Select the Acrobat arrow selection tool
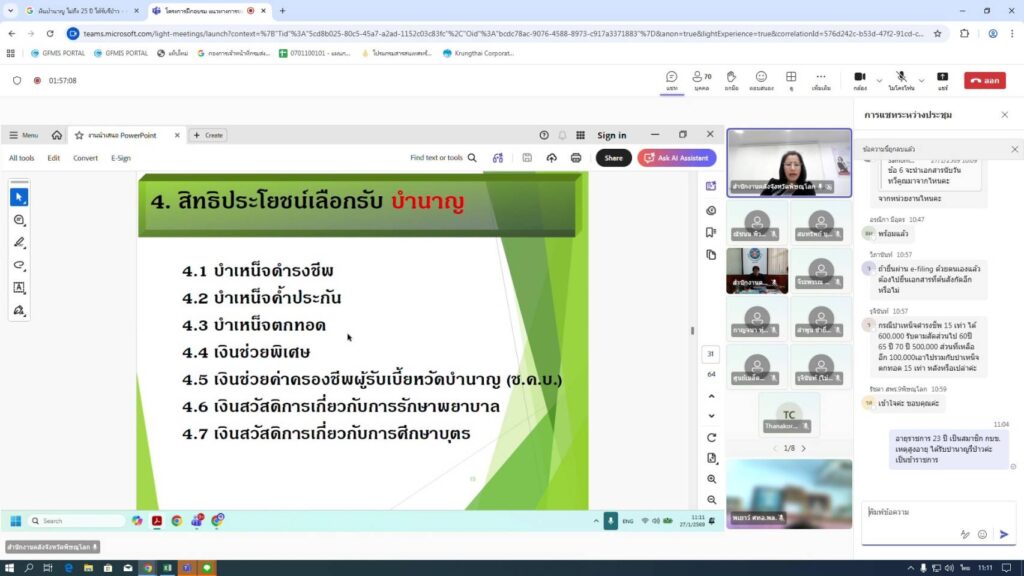 pyautogui.click(x=19, y=197)
